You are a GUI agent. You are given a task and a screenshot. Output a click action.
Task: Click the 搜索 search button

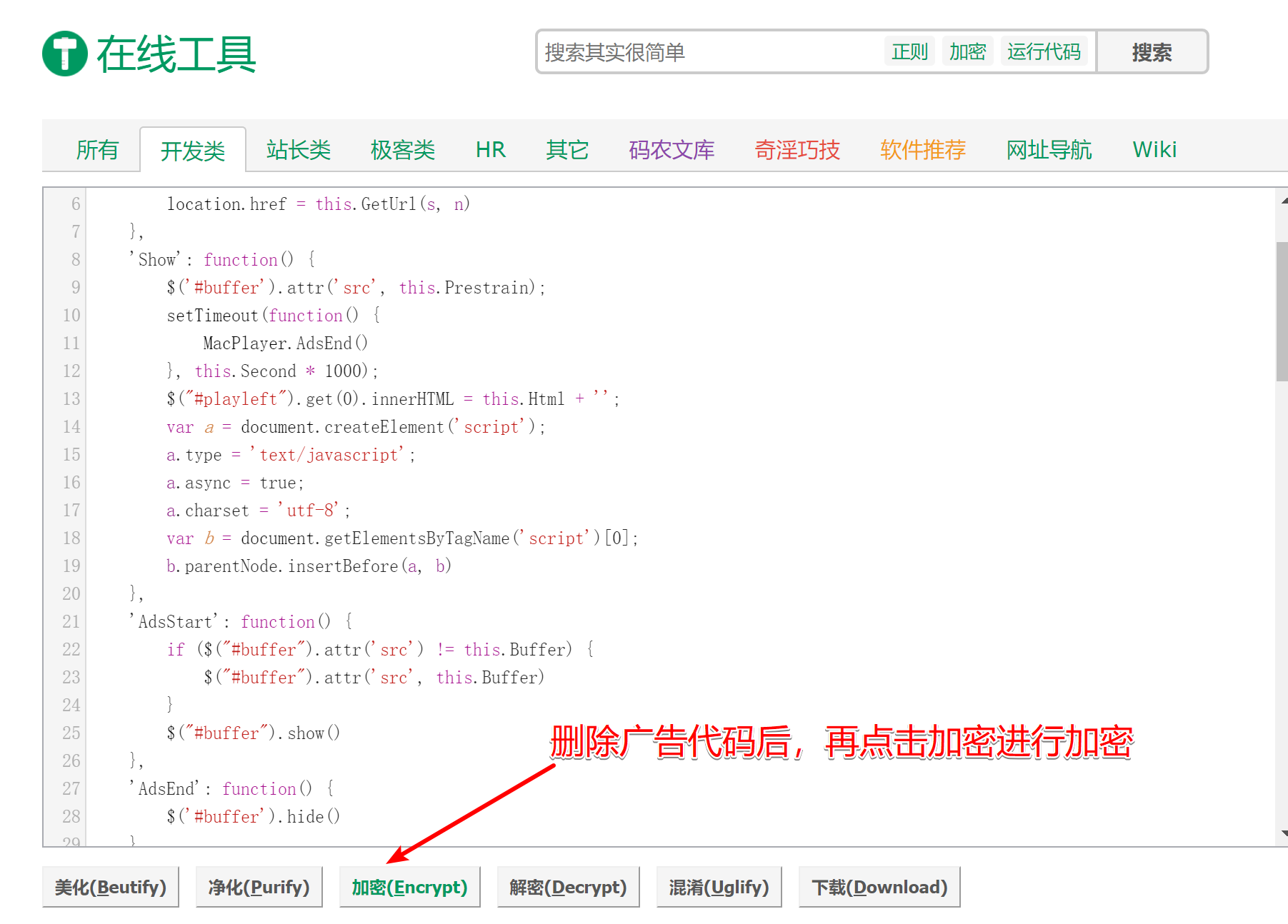[x=1152, y=51]
